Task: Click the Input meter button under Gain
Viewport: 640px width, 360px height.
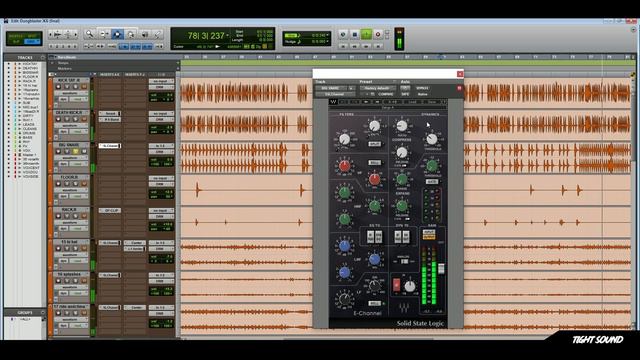Action: (x=429, y=232)
